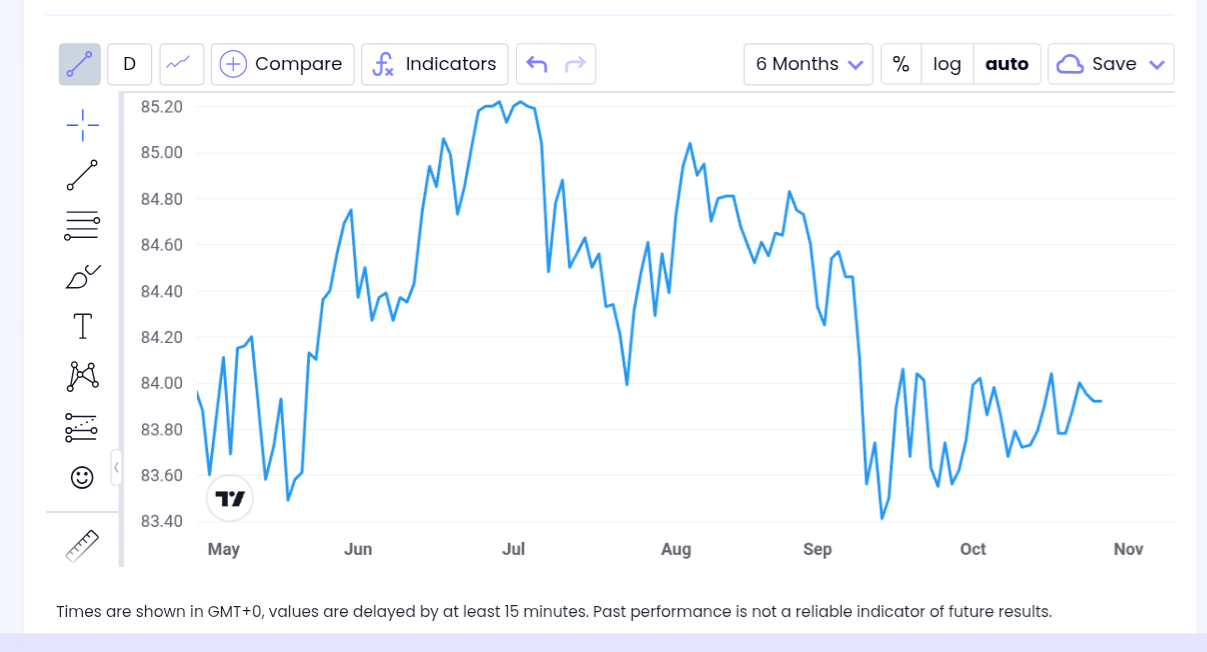The width and height of the screenshot is (1207, 652).
Task: Open the chart patterns tool
Action: click(x=82, y=377)
